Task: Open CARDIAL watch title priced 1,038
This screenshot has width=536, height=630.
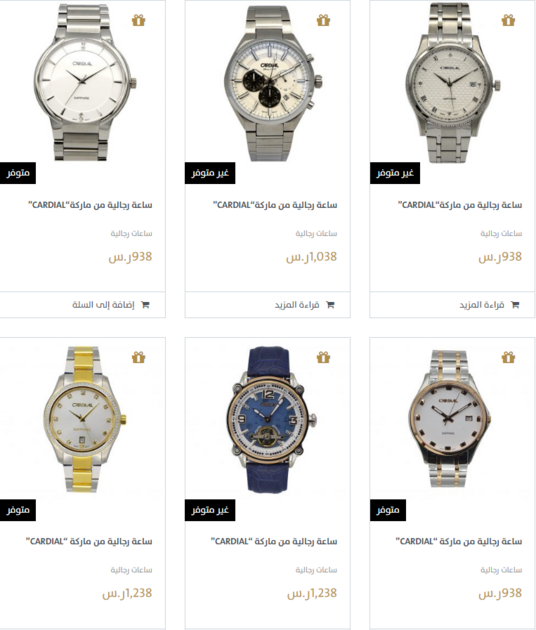Action: [275, 205]
